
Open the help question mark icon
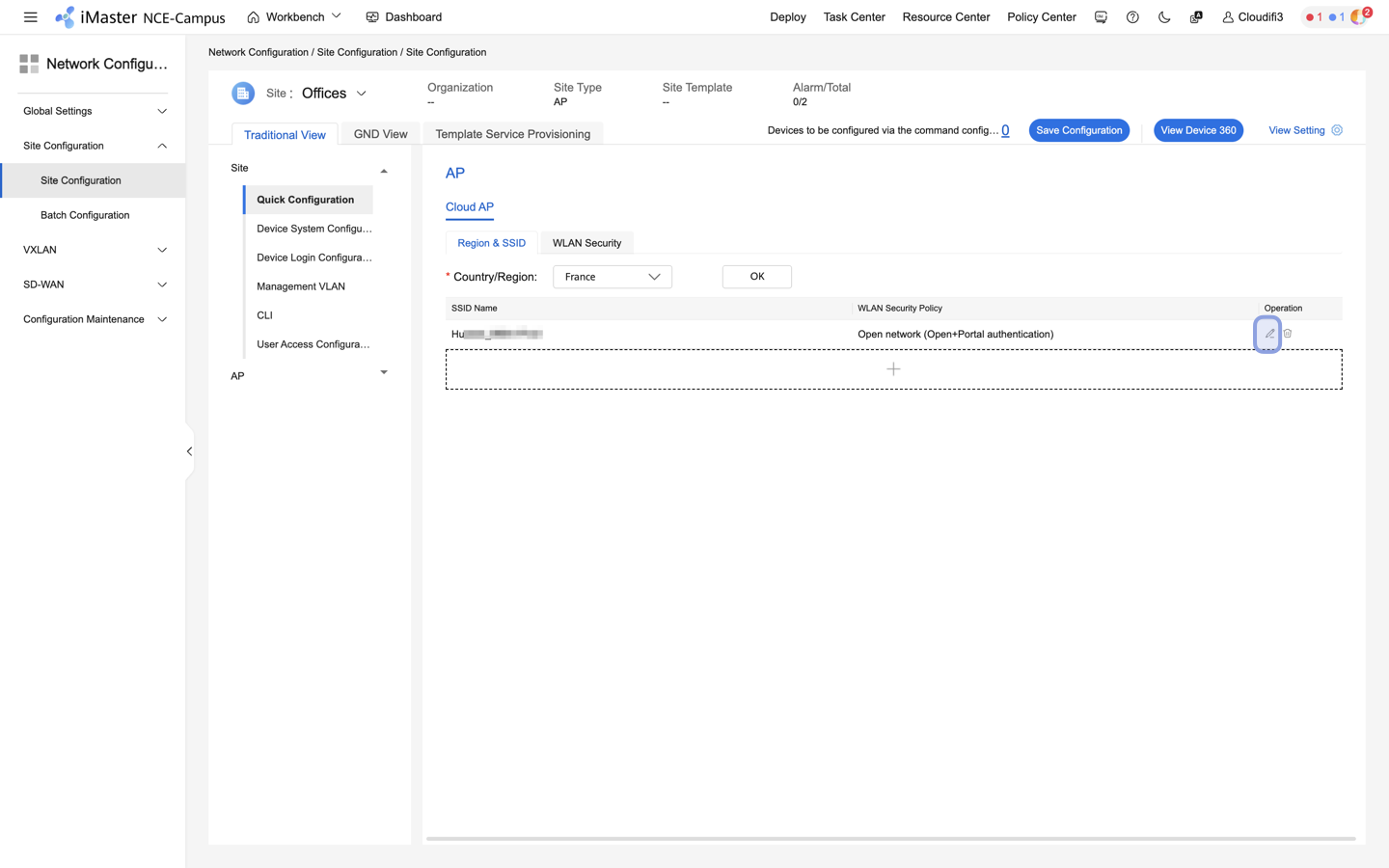tap(1132, 17)
